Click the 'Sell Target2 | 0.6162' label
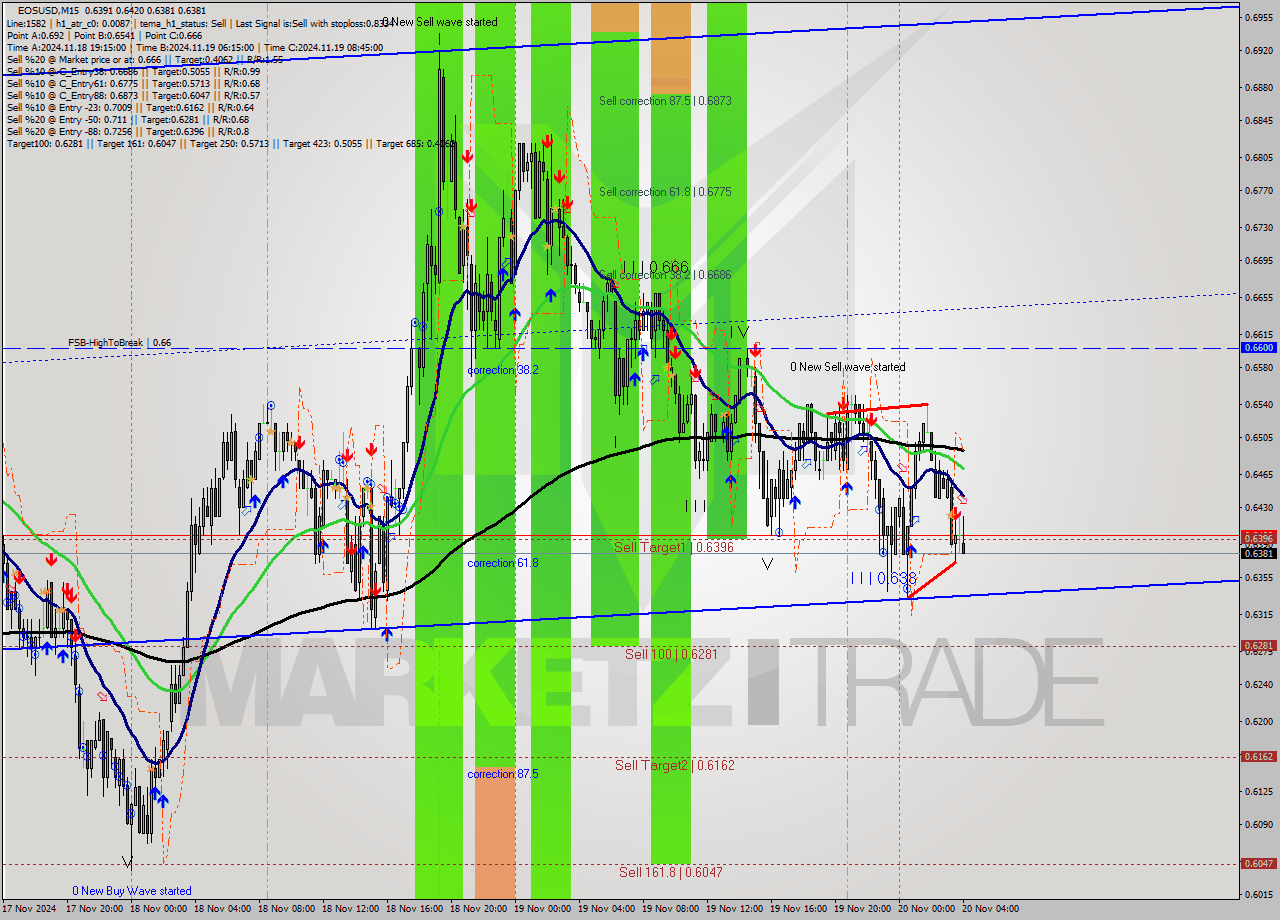Viewport: 1280px width, 920px height. [674, 765]
